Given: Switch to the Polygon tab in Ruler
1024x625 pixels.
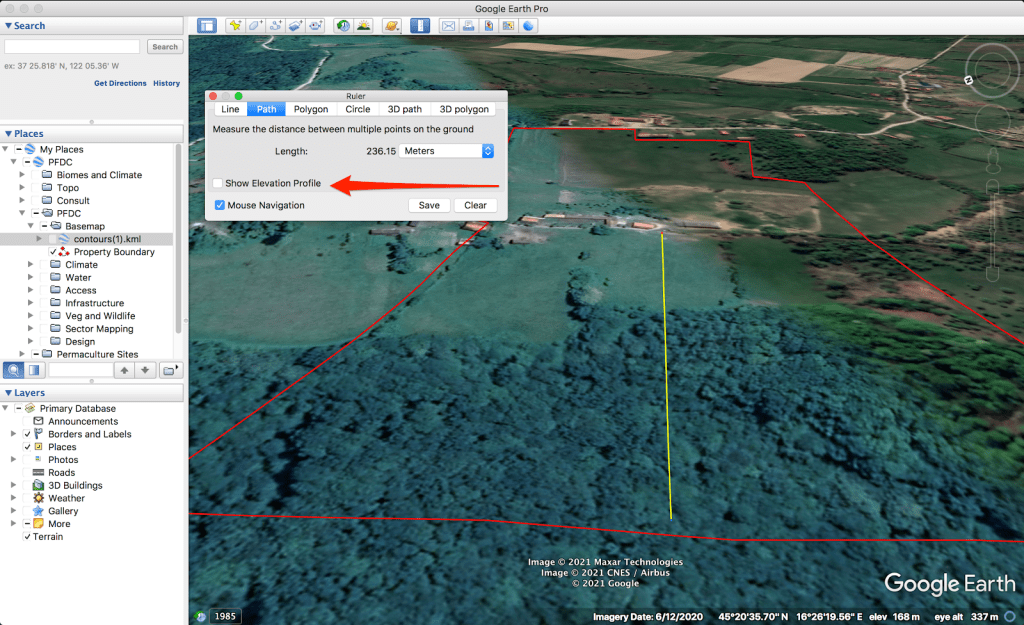Looking at the screenshot, I should pos(311,109).
